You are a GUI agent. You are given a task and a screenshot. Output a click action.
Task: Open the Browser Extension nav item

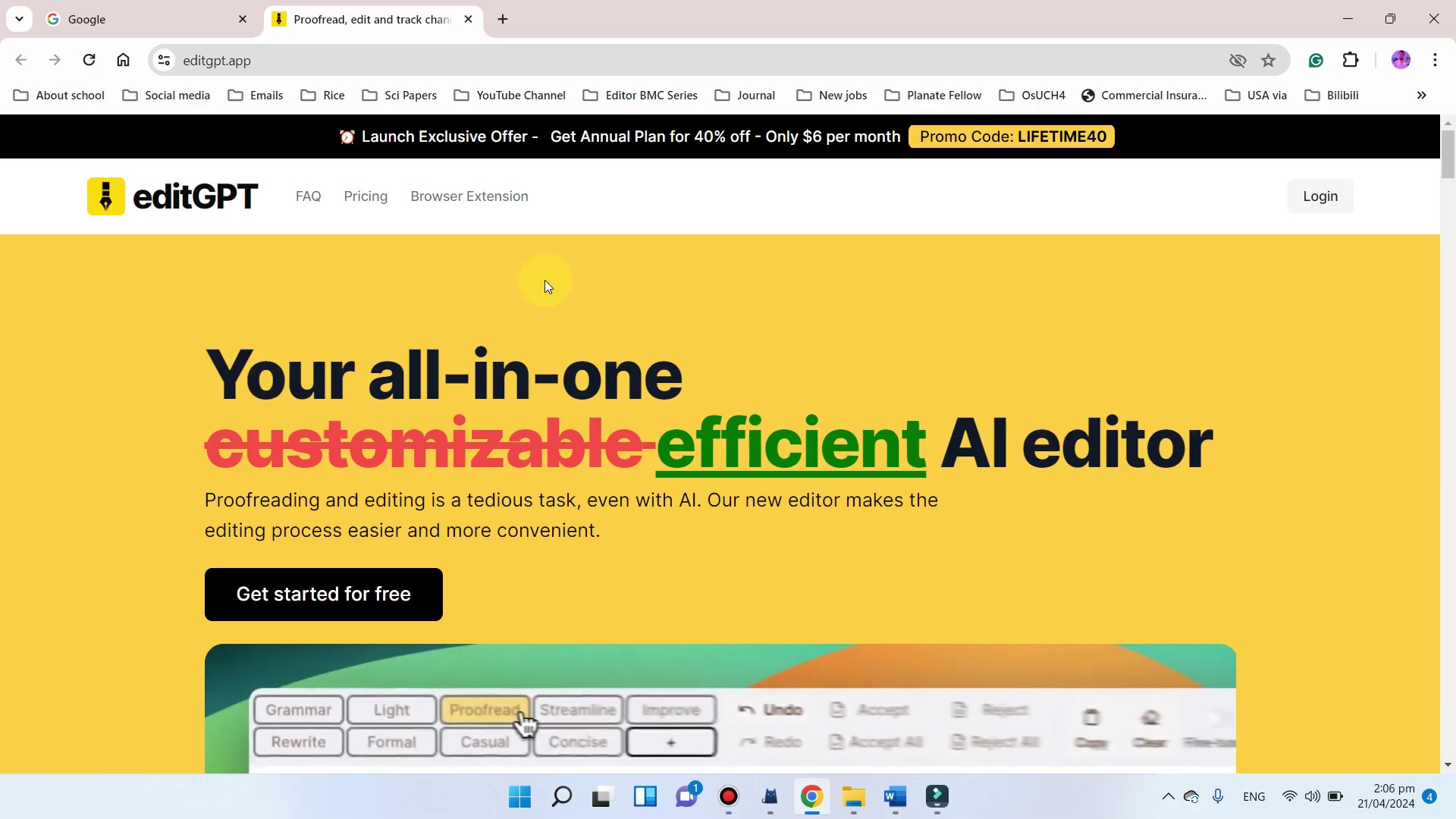(x=469, y=196)
